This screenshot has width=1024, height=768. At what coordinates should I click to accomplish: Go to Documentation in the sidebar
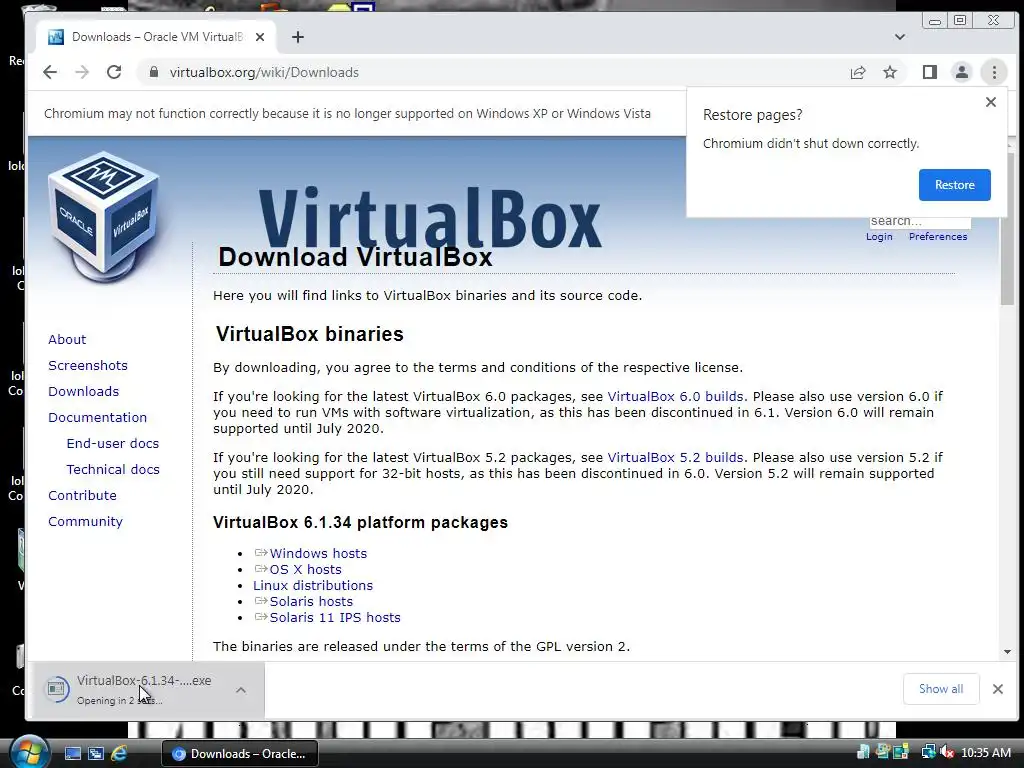click(97, 417)
